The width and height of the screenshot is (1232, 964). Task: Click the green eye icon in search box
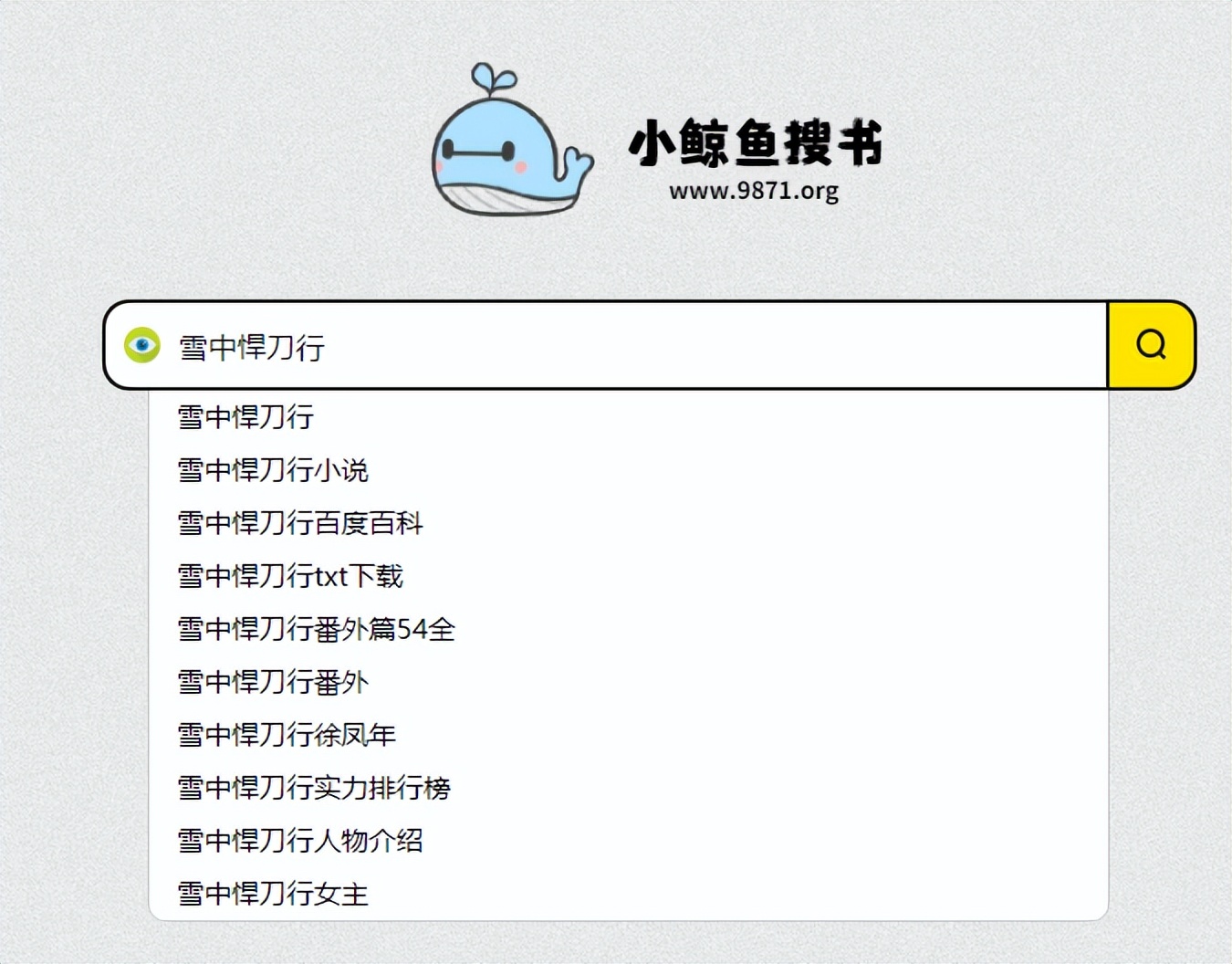[x=142, y=345]
